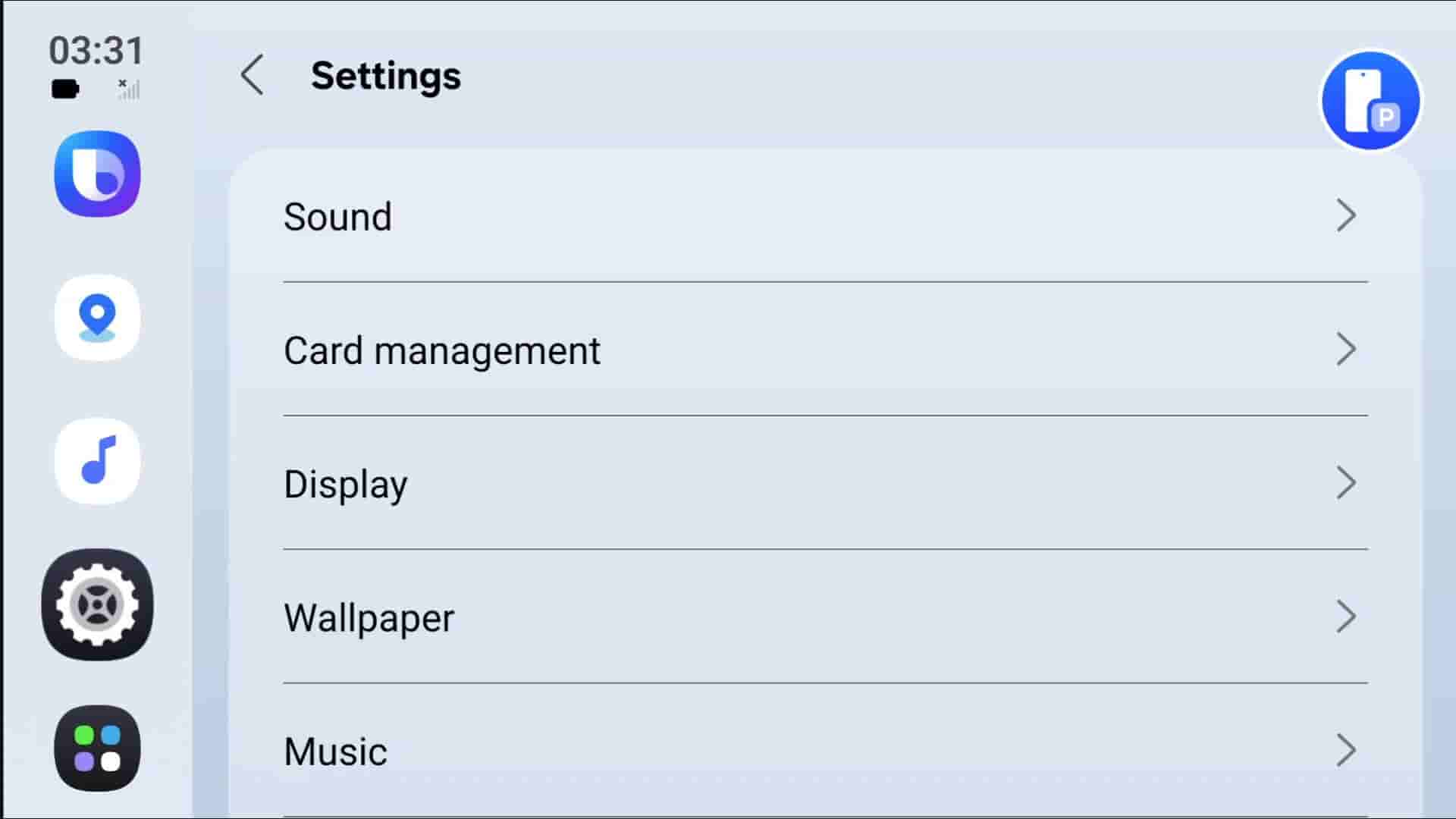
Task: Expand the Sound chevron arrow
Action: tap(1346, 216)
